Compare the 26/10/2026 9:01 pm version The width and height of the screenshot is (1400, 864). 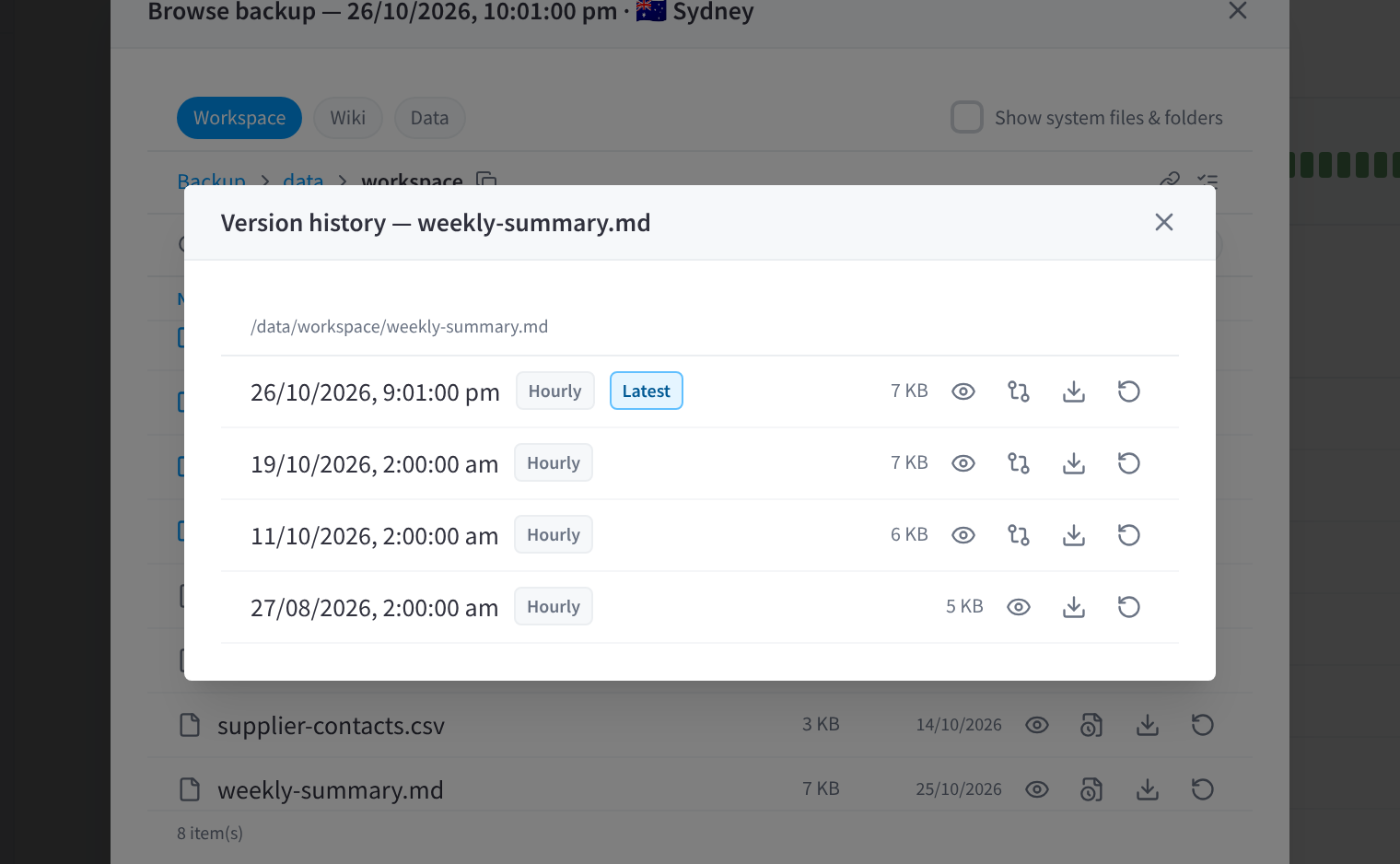click(1019, 391)
